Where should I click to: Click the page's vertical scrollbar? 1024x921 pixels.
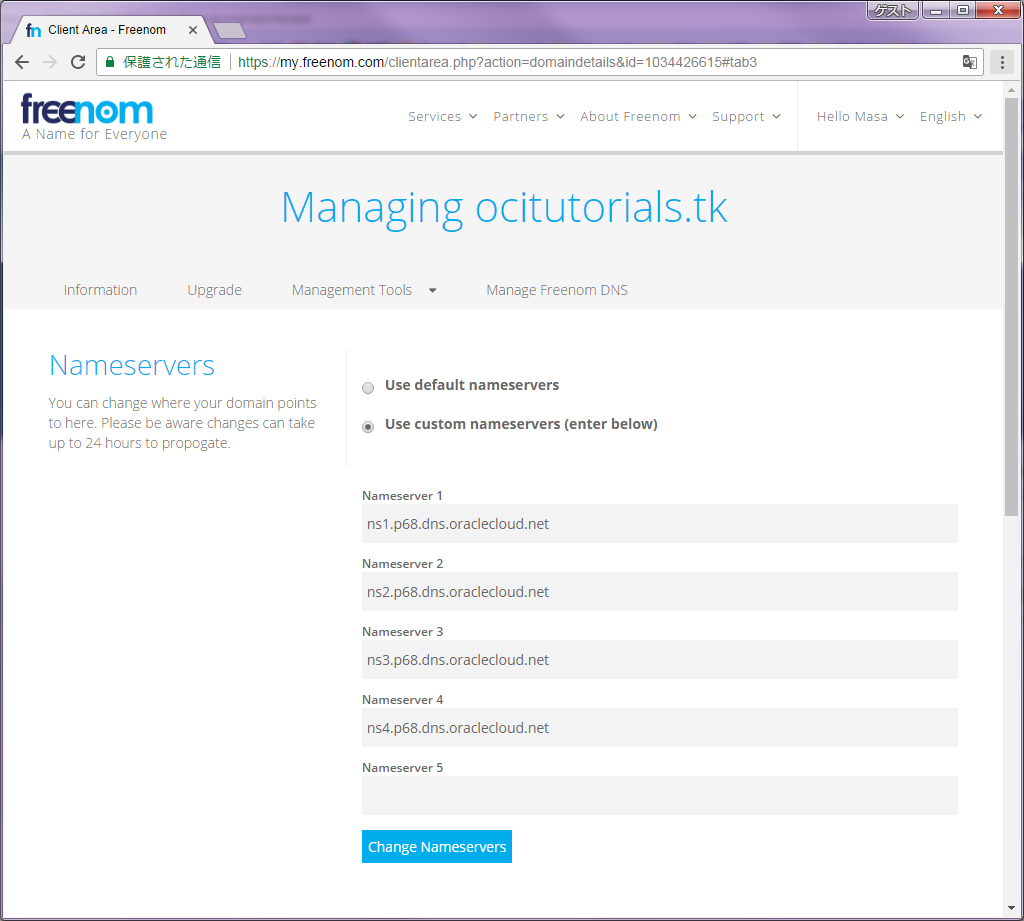(x=1012, y=300)
